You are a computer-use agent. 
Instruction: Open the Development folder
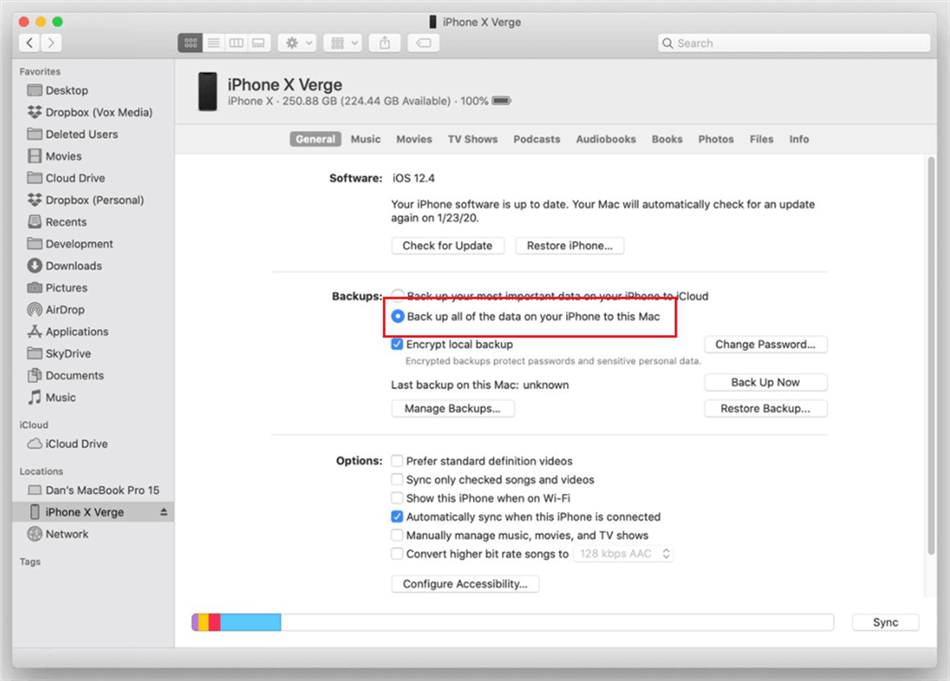(x=70, y=244)
